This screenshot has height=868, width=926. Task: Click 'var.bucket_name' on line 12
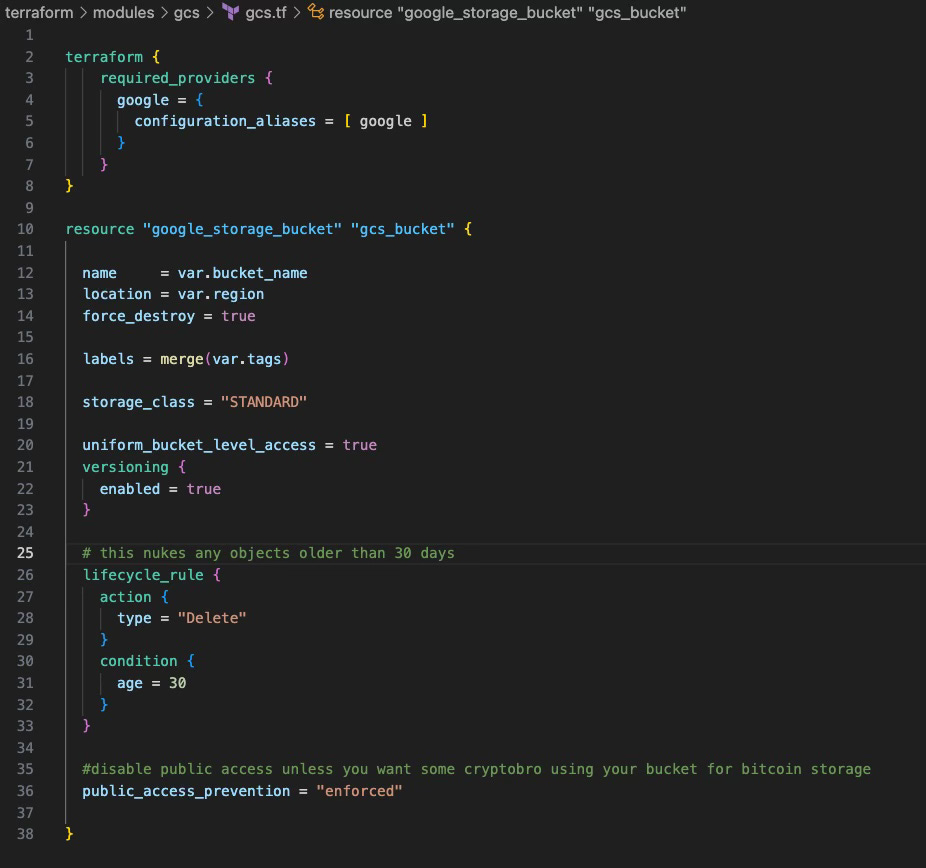[243, 273]
